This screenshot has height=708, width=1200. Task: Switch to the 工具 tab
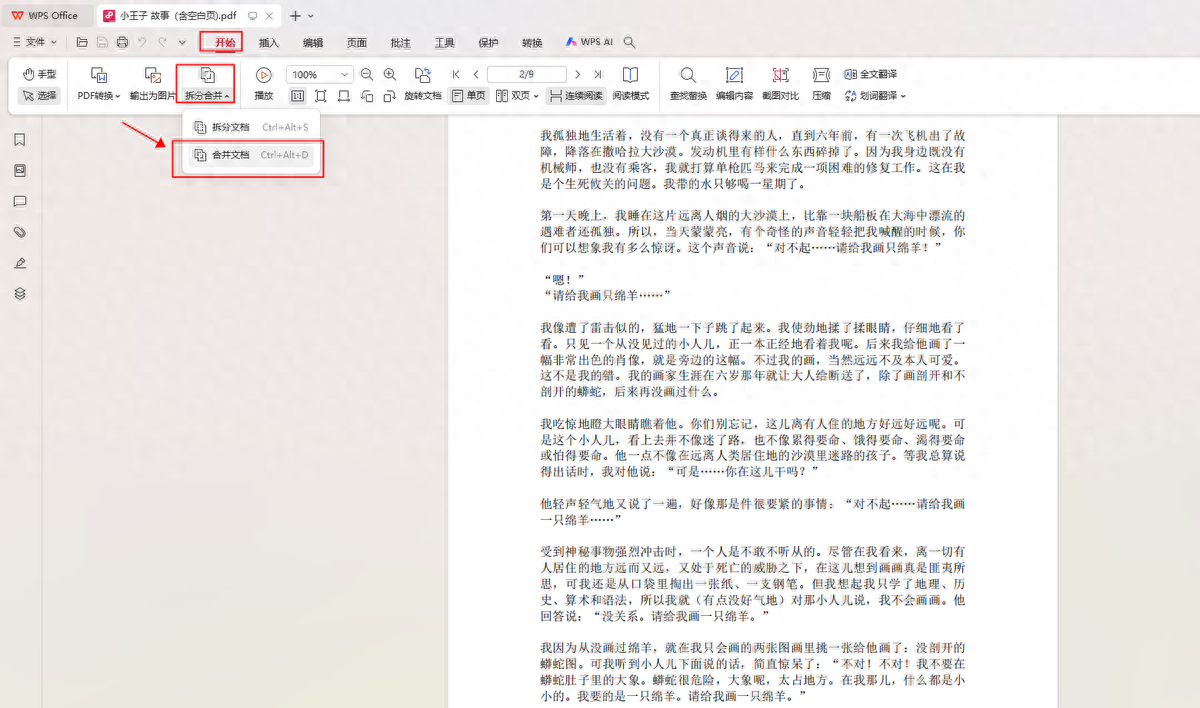tap(445, 43)
